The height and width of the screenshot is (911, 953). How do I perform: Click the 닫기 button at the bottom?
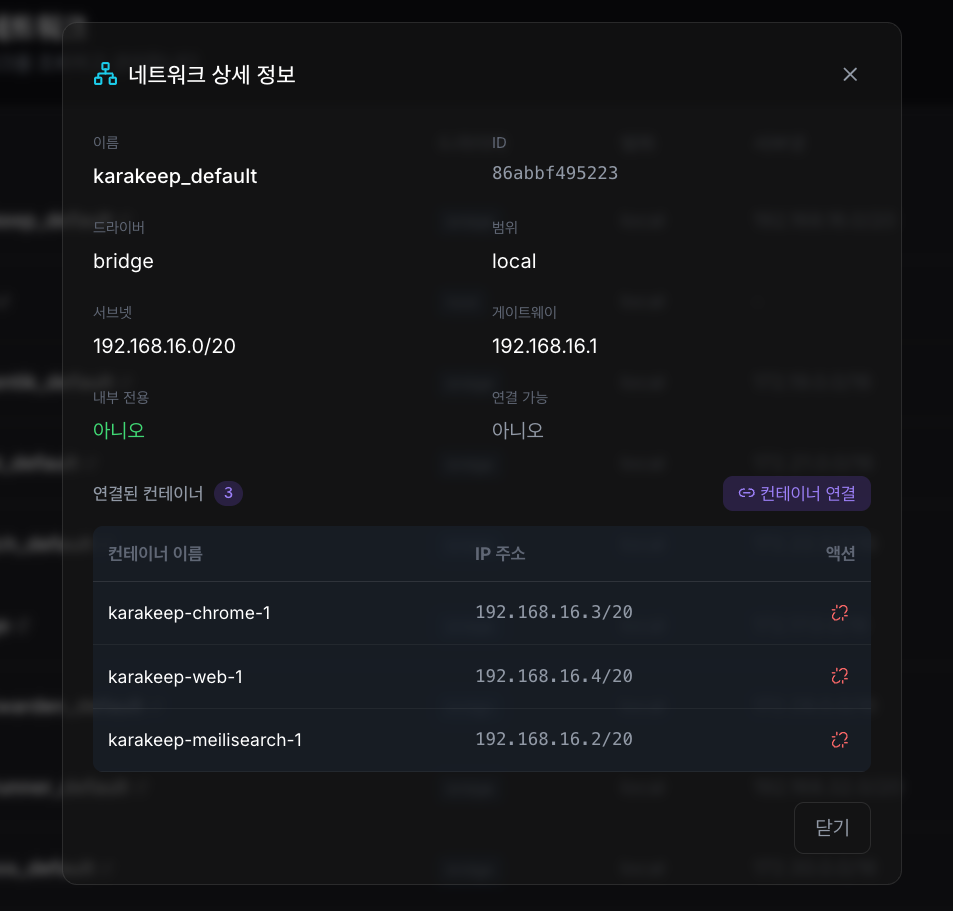pos(832,828)
